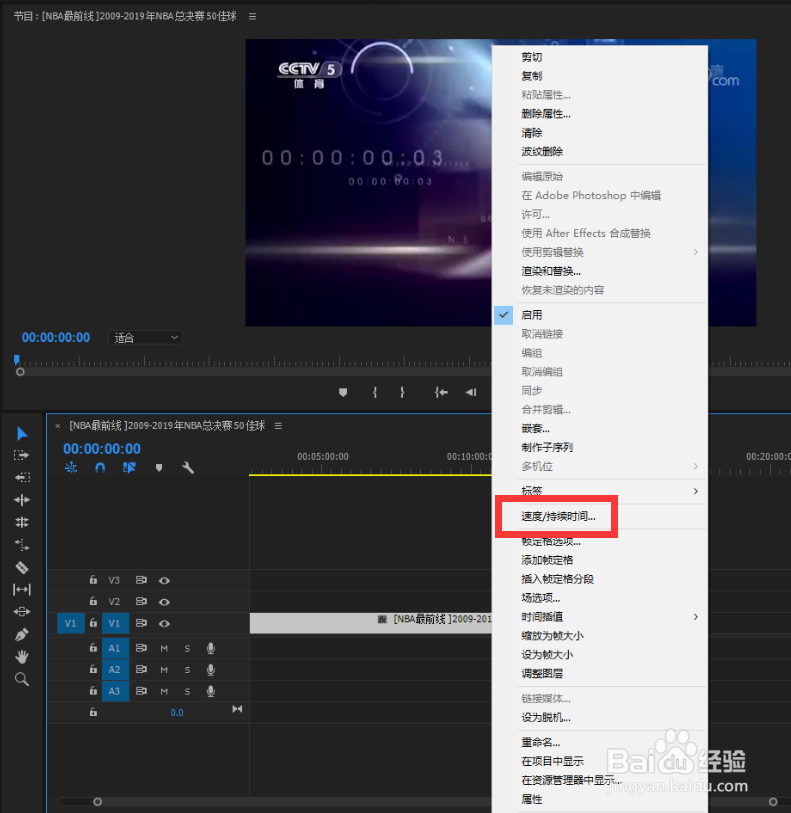The height and width of the screenshot is (813, 791).
Task: Solo audio track A1
Action: pyautogui.click(x=187, y=648)
